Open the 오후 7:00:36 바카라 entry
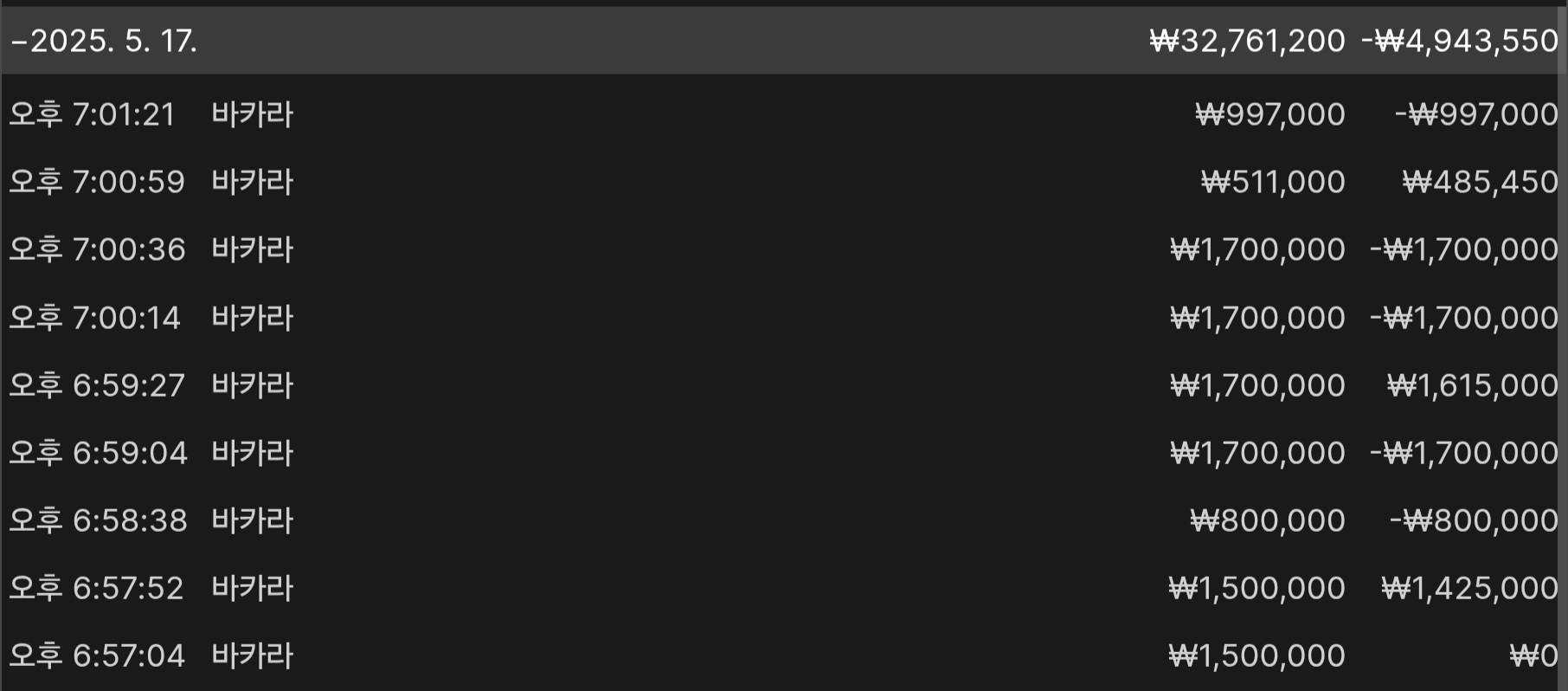Screen dimensions: 1568x691 (x=784, y=249)
